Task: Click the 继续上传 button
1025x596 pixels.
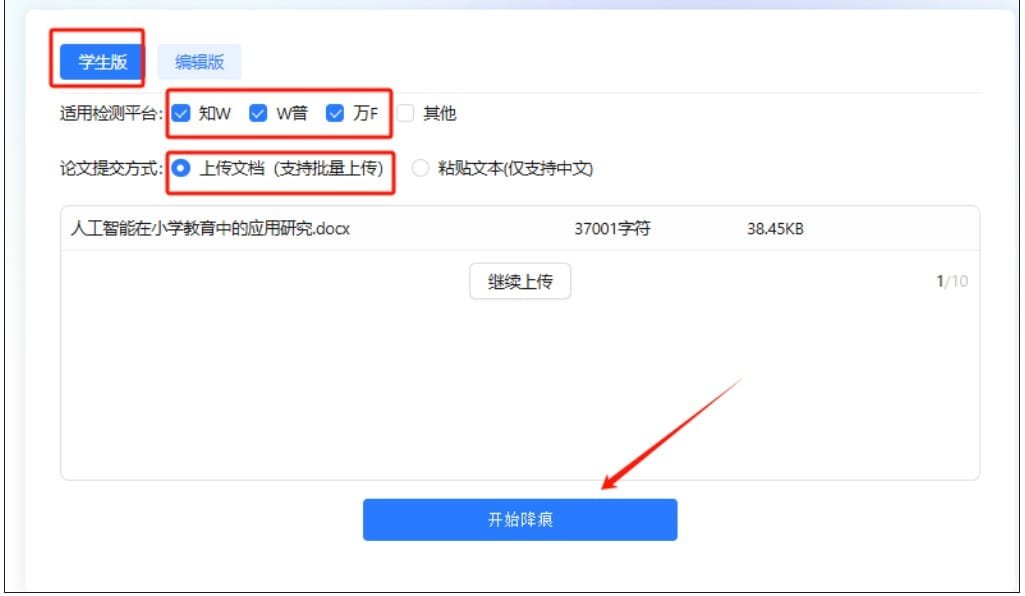Action: coord(519,281)
